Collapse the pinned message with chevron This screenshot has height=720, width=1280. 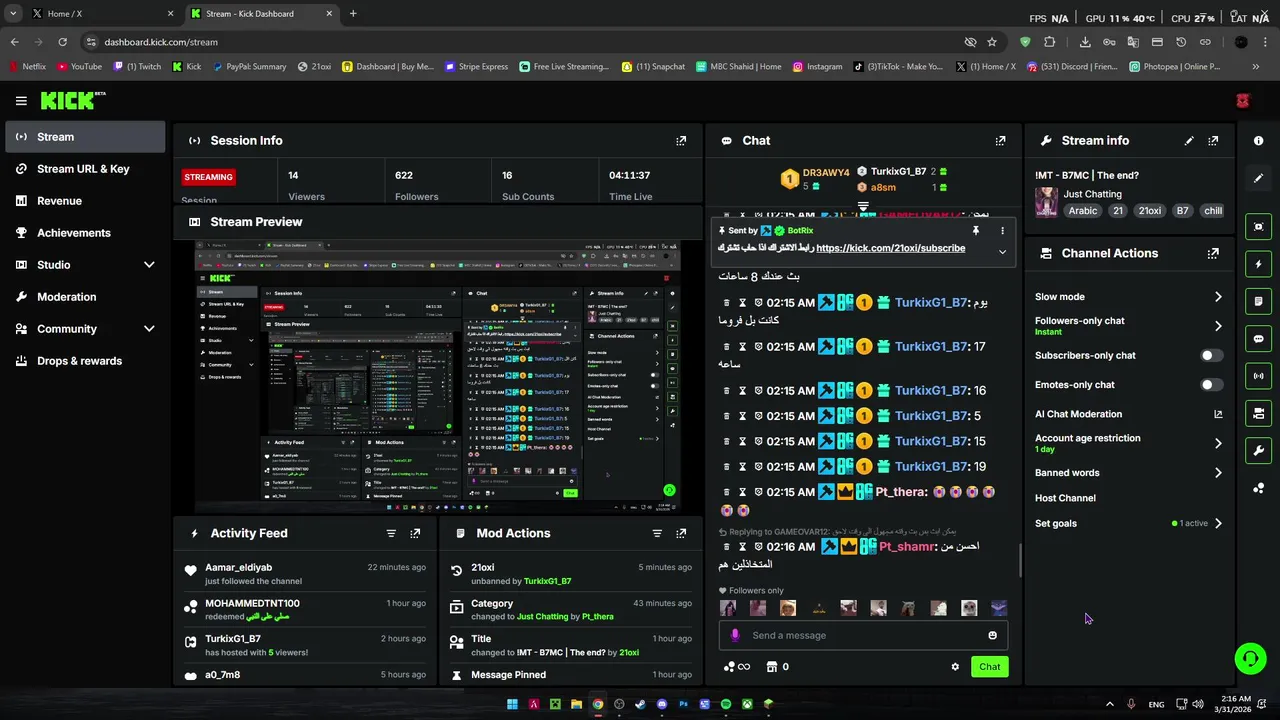(x=1002, y=252)
